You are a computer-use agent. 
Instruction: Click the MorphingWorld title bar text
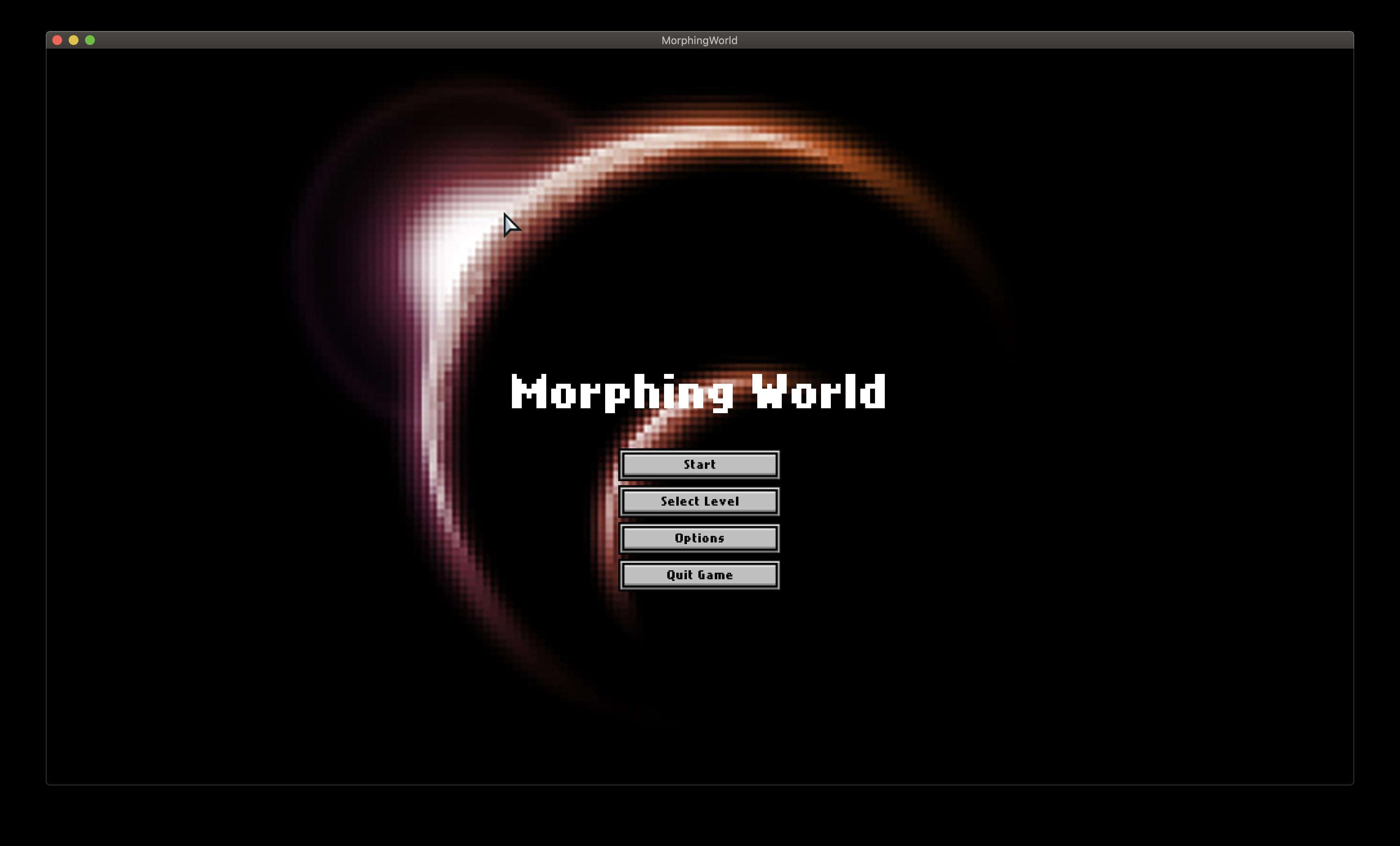click(699, 40)
